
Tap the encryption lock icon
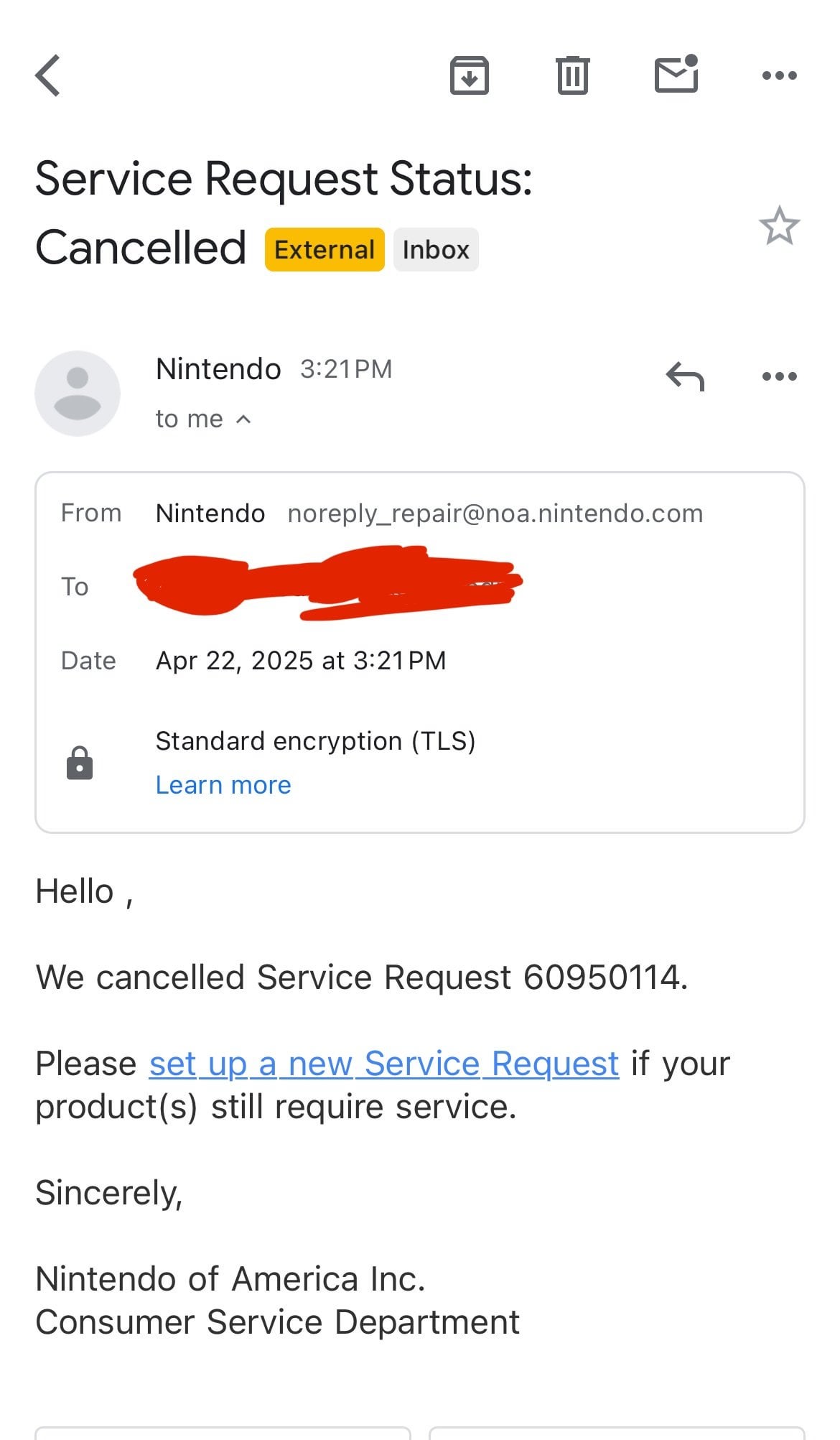point(80,763)
